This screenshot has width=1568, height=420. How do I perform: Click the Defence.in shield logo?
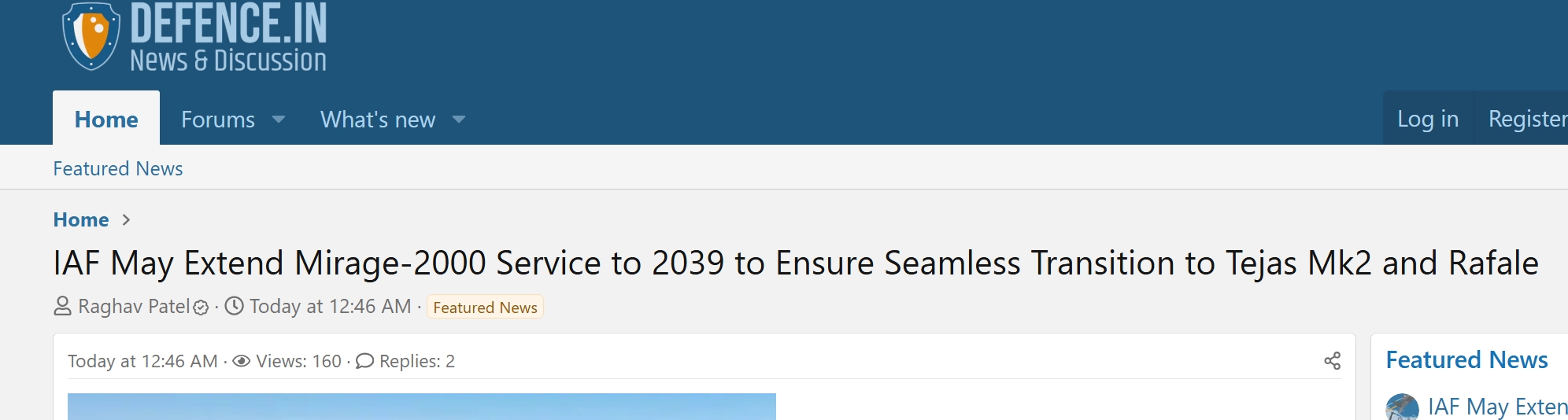pos(91,35)
